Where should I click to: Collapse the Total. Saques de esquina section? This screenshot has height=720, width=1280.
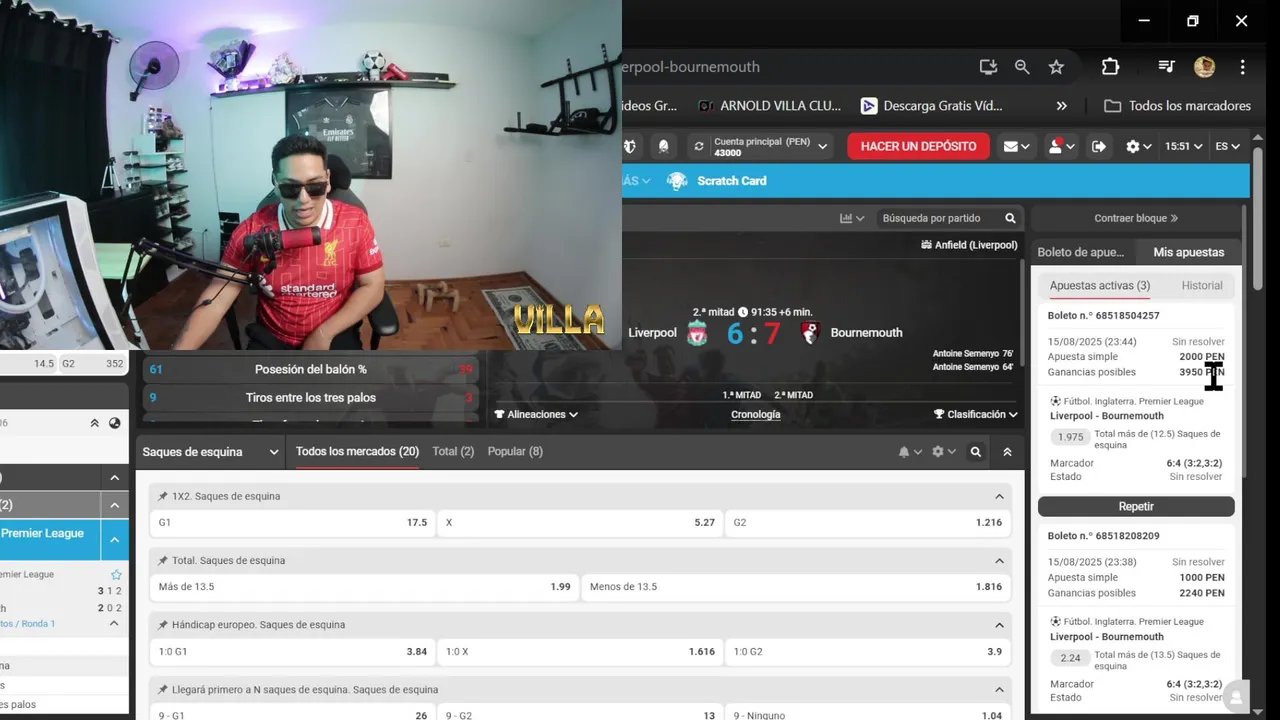coord(999,561)
